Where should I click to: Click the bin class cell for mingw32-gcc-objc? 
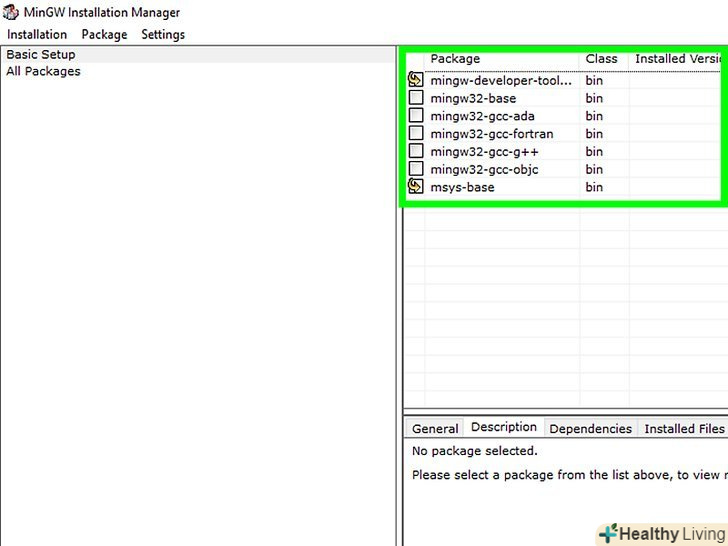[594, 169]
